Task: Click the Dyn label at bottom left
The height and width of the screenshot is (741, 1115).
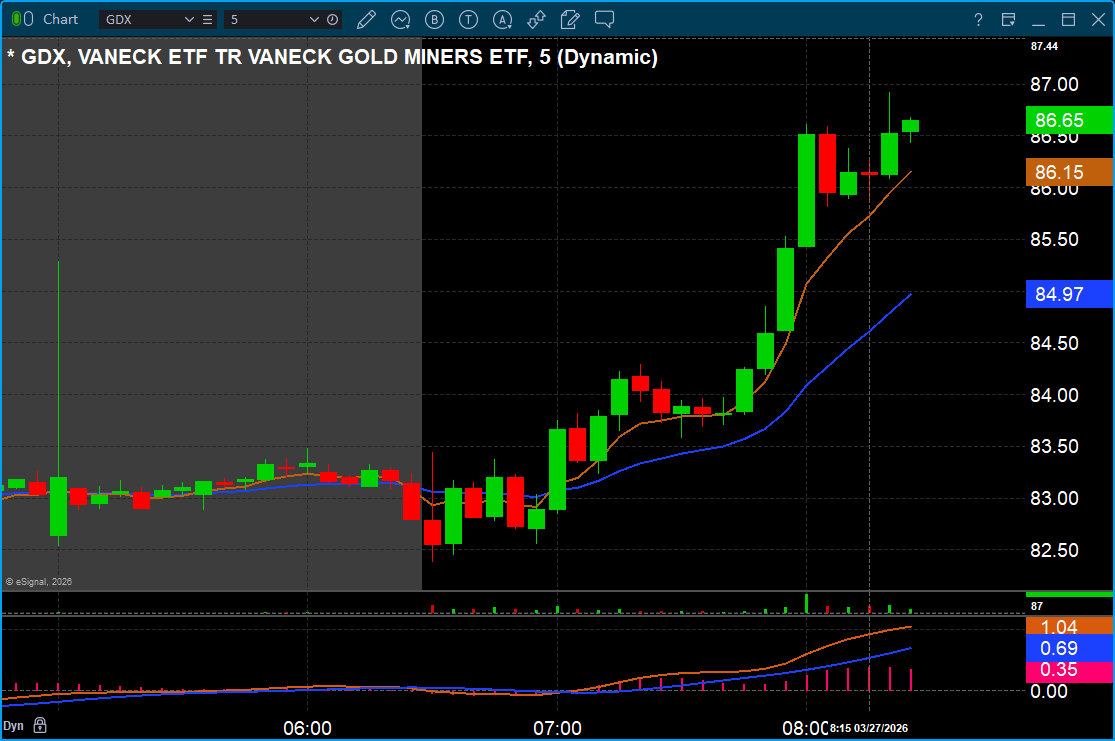Action: tap(14, 726)
